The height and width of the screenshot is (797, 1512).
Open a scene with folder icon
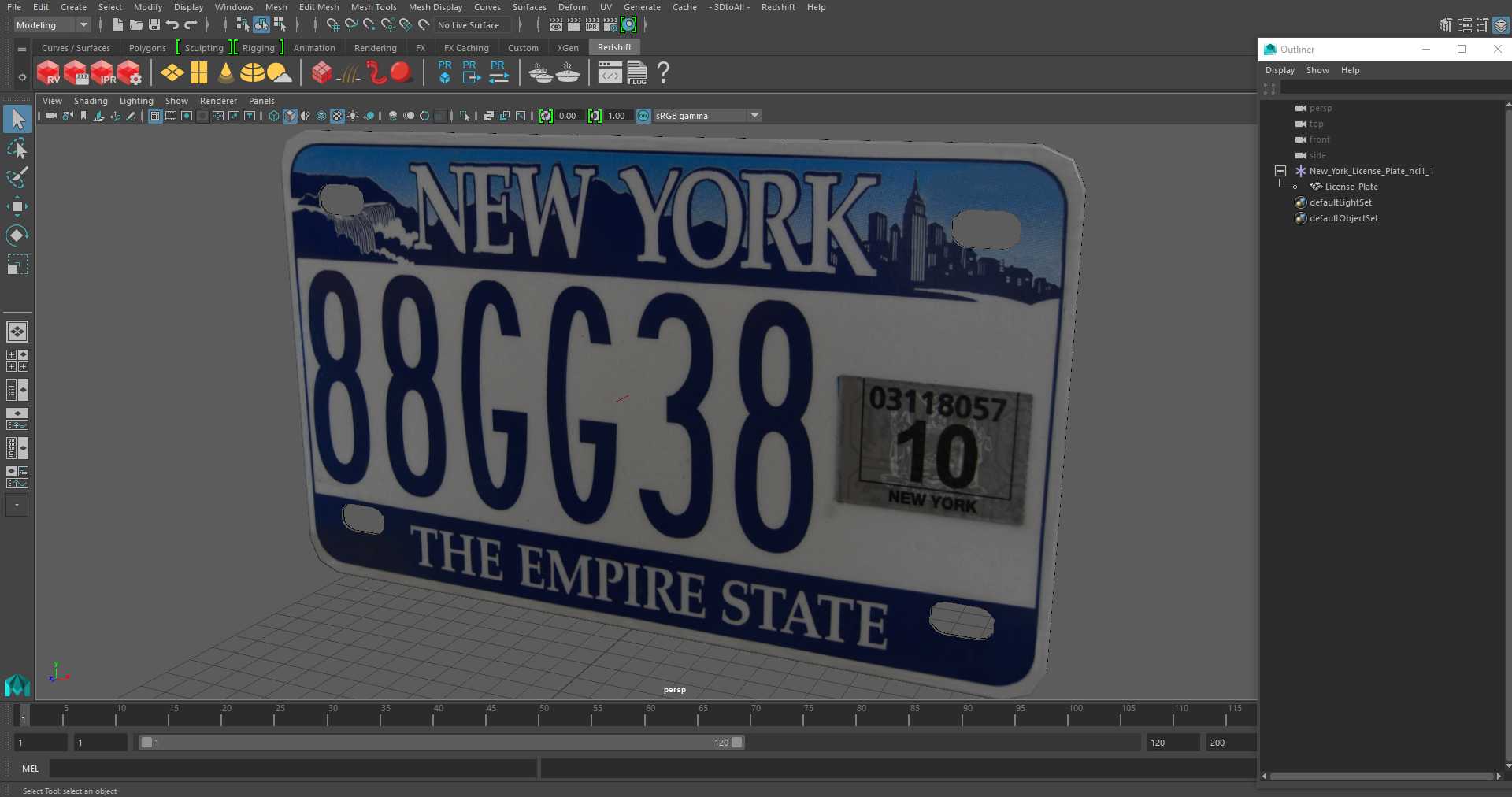click(x=135, y=25)
